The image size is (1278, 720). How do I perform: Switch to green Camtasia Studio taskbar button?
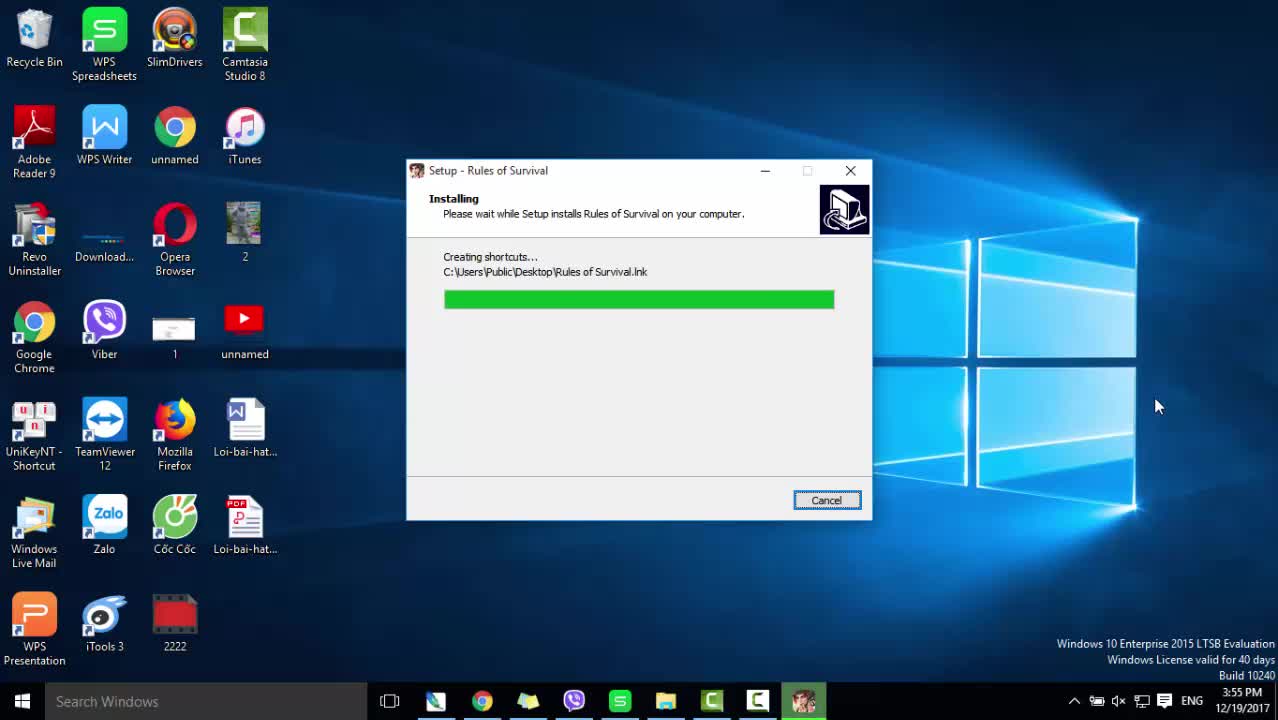pyautogui.click(x=712, y=701)
